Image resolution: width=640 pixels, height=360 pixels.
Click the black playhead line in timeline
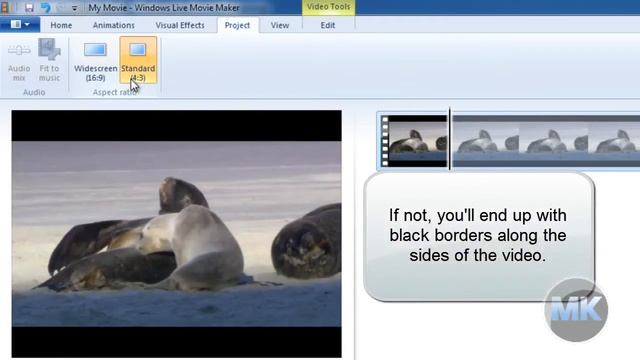pyautogui.click(x=450, y=139)
